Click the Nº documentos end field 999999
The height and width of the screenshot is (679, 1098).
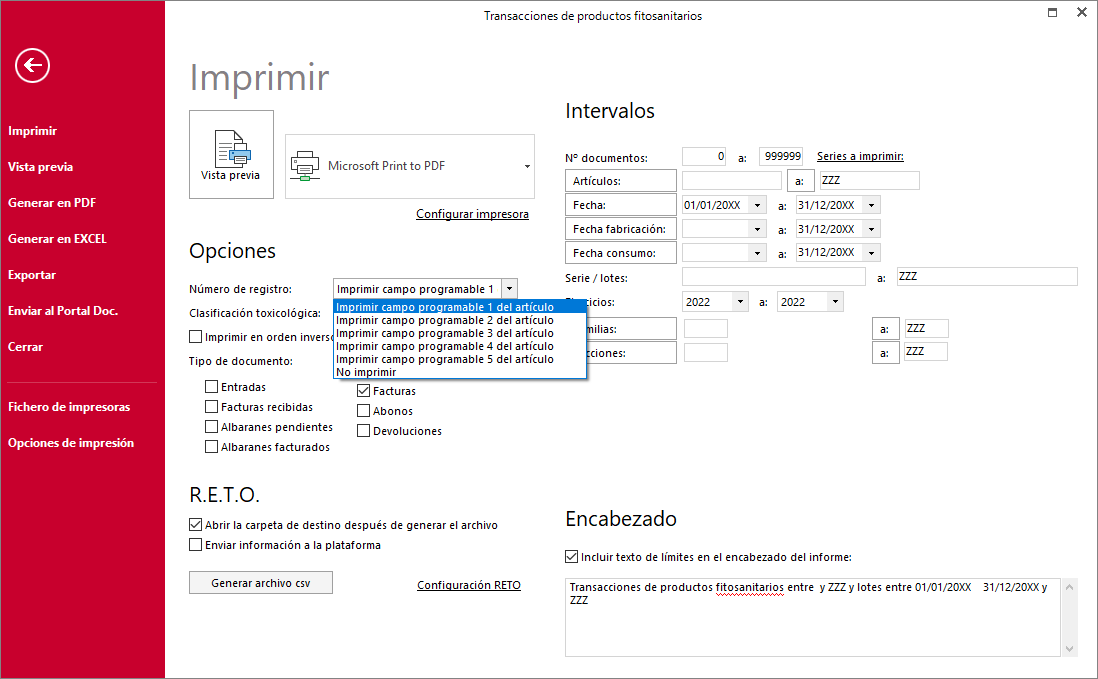(x=781, y=157)
